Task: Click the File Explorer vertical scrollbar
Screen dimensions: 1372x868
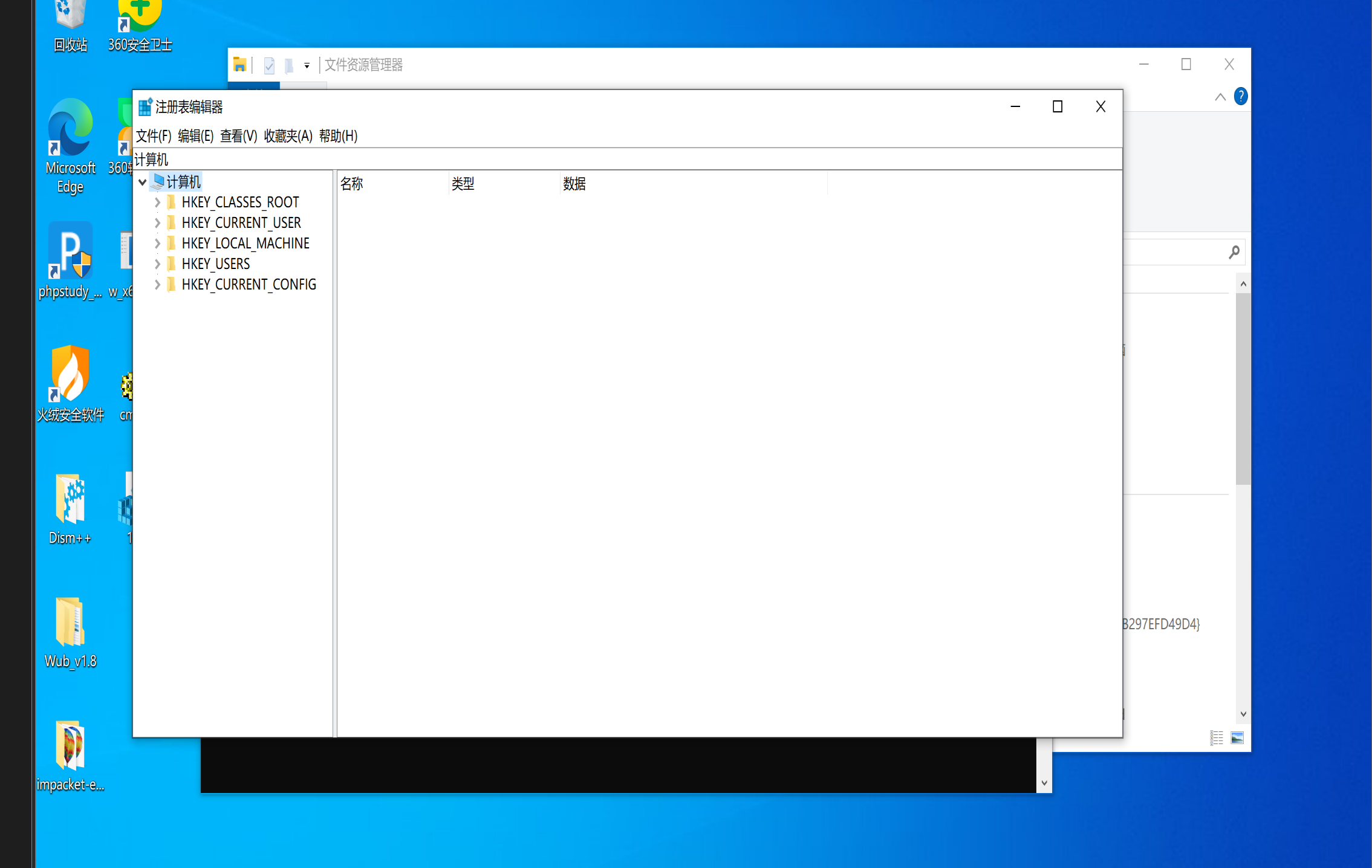Action: point(1243,387)
